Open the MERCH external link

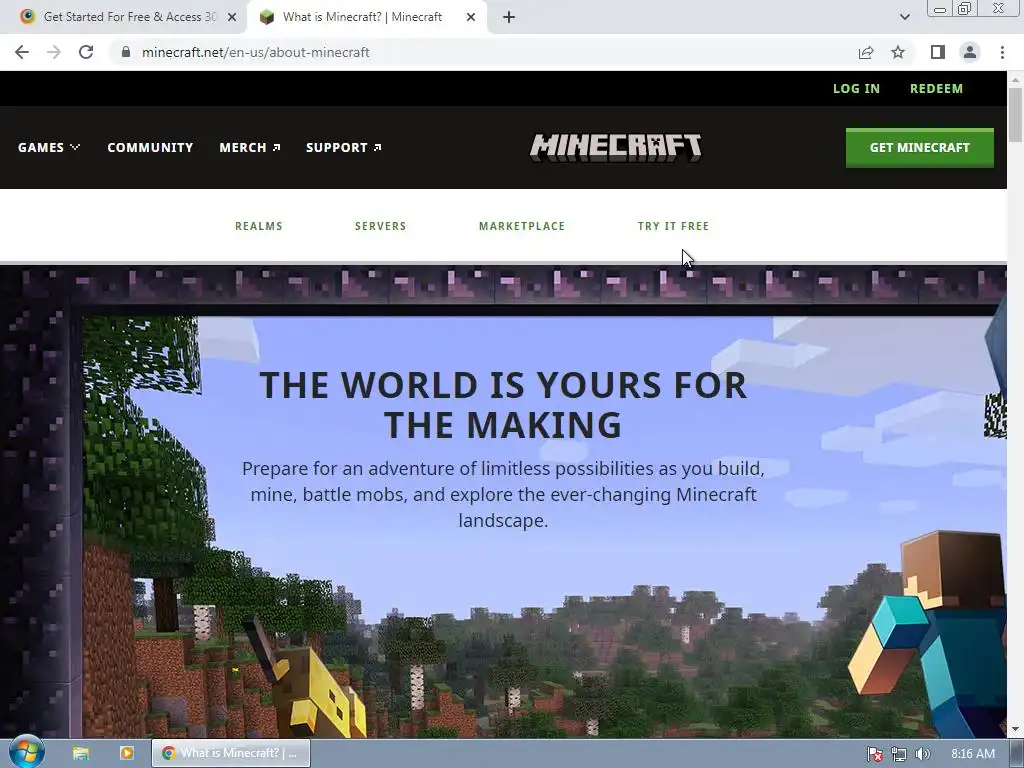249,148
